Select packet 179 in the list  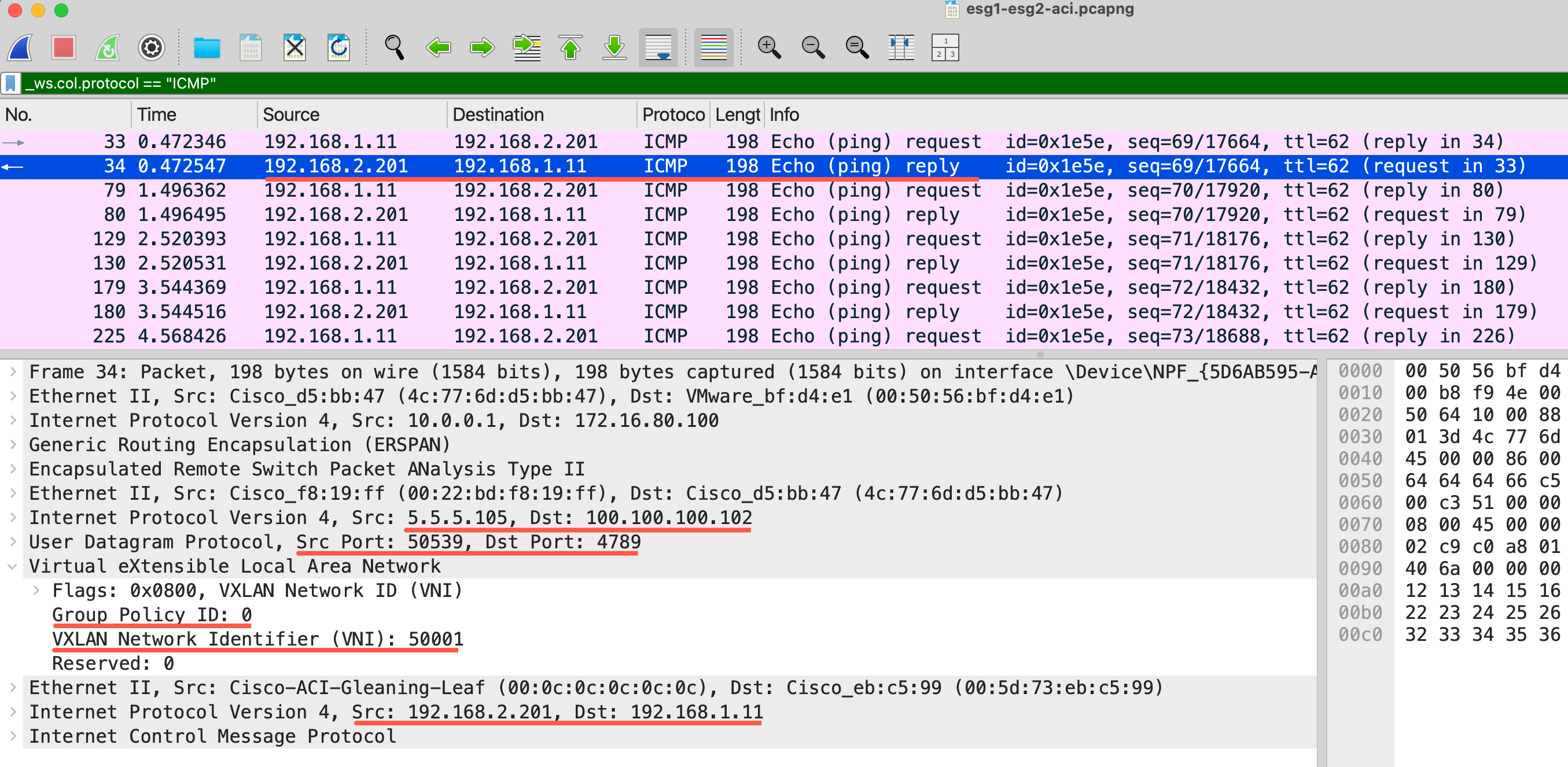[x=784, y=288]
